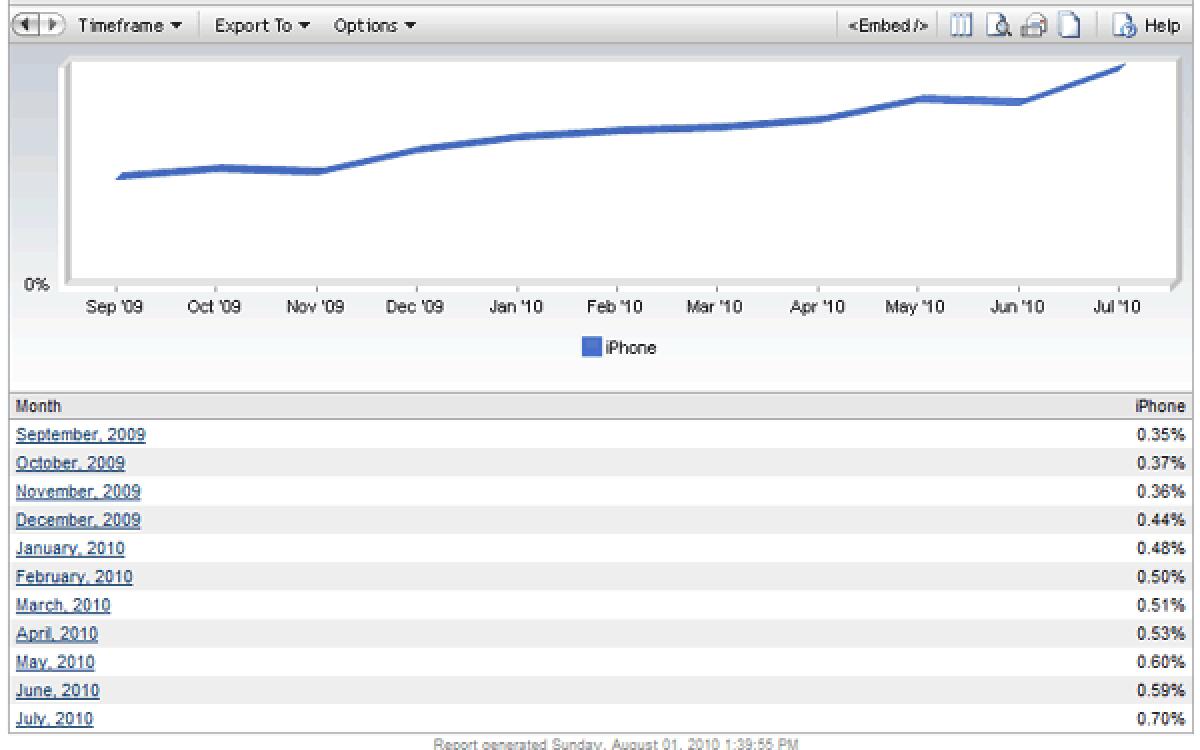
Task: Open the May, 2010 link
Action: [56, 662]
